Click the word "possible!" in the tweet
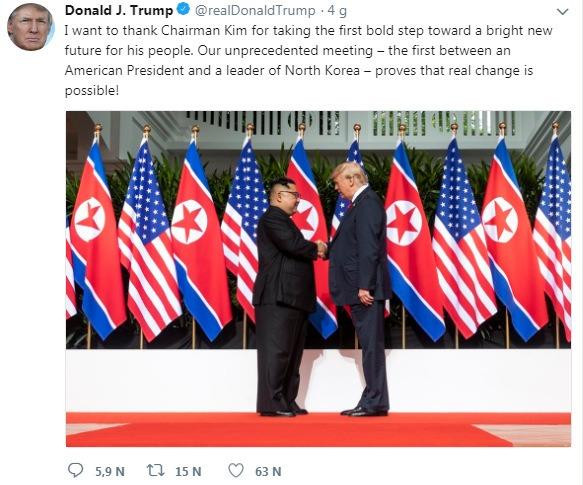The height and width of the screenshot is (485, 583). (x=92, y=91)
